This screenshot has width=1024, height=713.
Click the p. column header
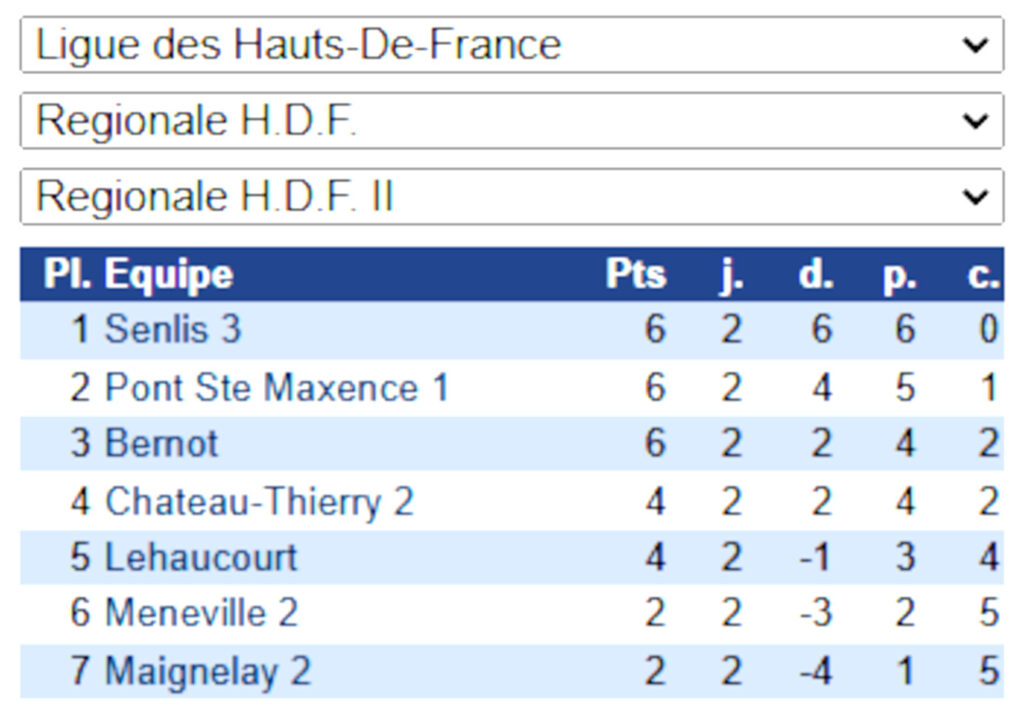pos(900,276)
